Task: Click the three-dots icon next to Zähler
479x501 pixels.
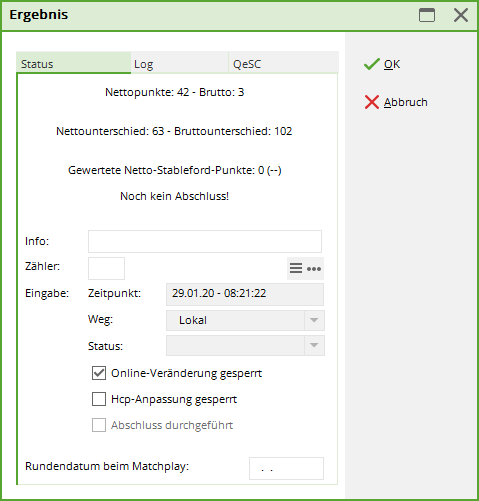Action: coord(314,269)
